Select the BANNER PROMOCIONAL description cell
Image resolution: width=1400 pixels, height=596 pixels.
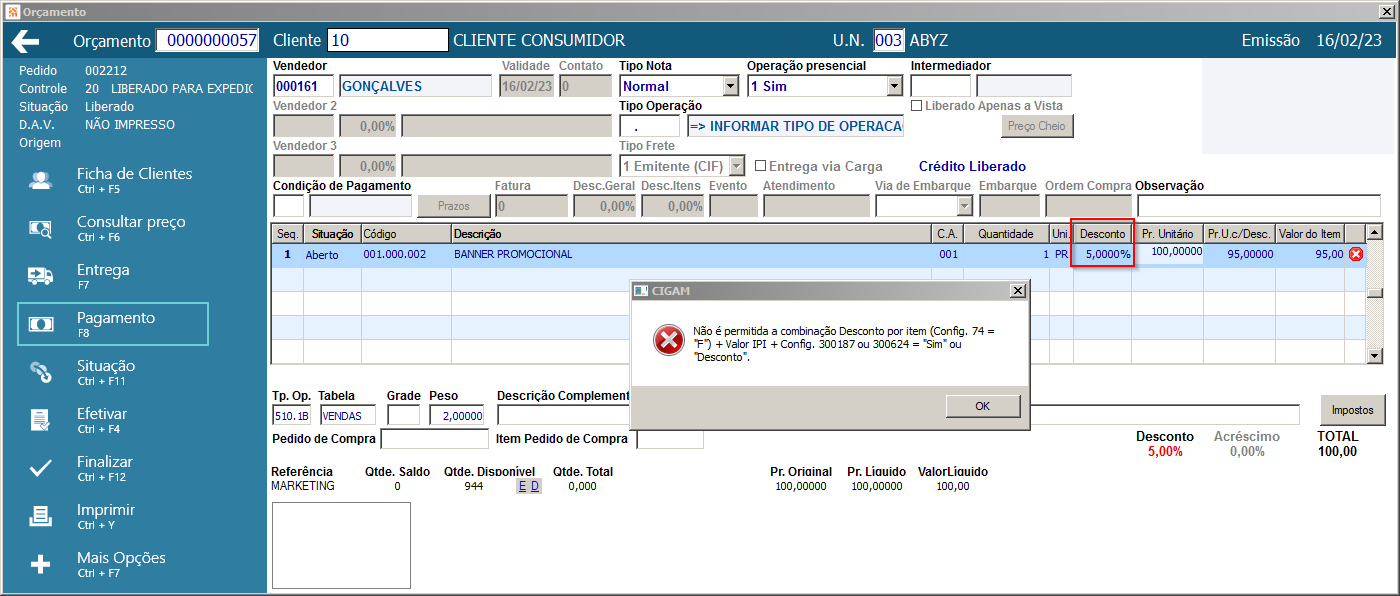coord(691,254)
